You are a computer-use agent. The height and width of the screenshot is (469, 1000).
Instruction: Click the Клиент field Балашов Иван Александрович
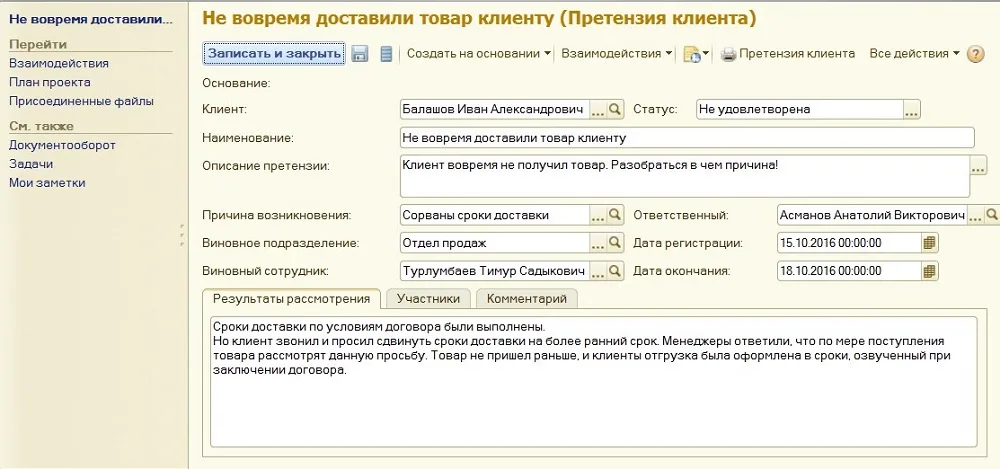(x=494, y=110)
